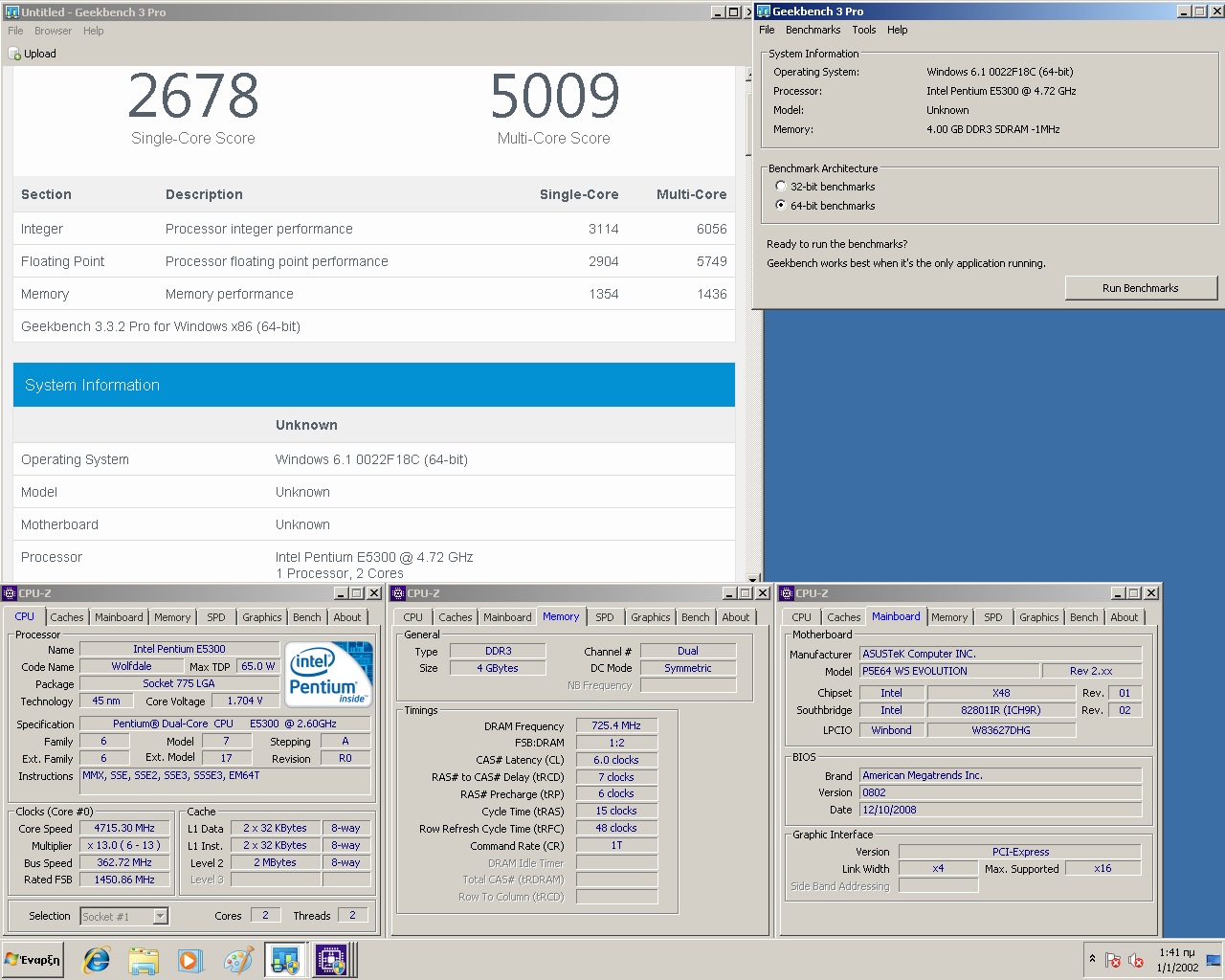Click the BIOS date 12/10/2008
This screenshot has width=1225, height=980.
pyautogui.click(x=1000, y=810)
